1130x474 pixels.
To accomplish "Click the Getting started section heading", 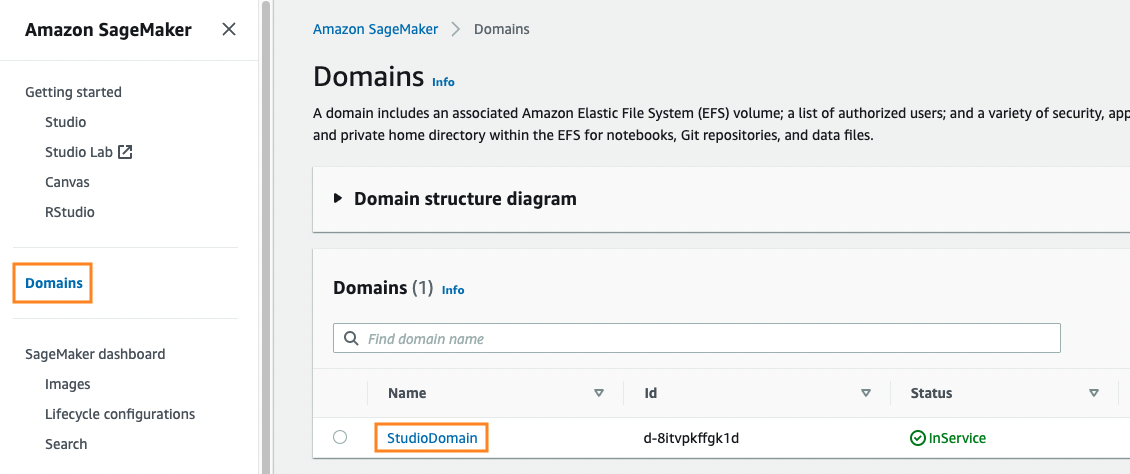I will point(74,92).
